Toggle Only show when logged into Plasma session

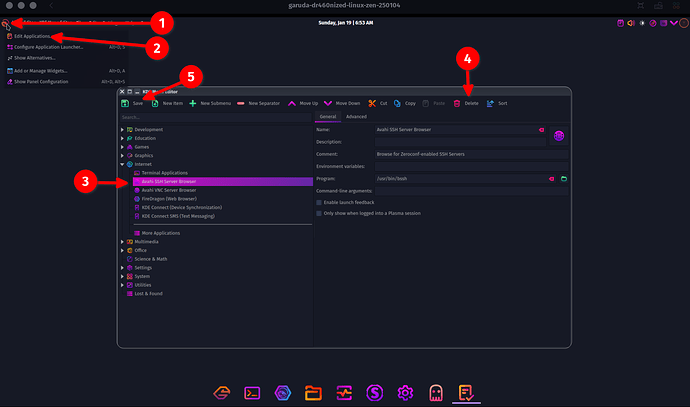click(x=319, y=213)
